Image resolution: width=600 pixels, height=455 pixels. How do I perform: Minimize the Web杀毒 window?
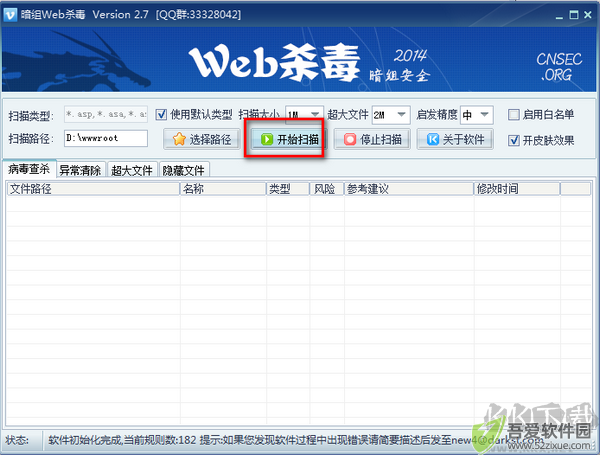(x=559, y=15)
